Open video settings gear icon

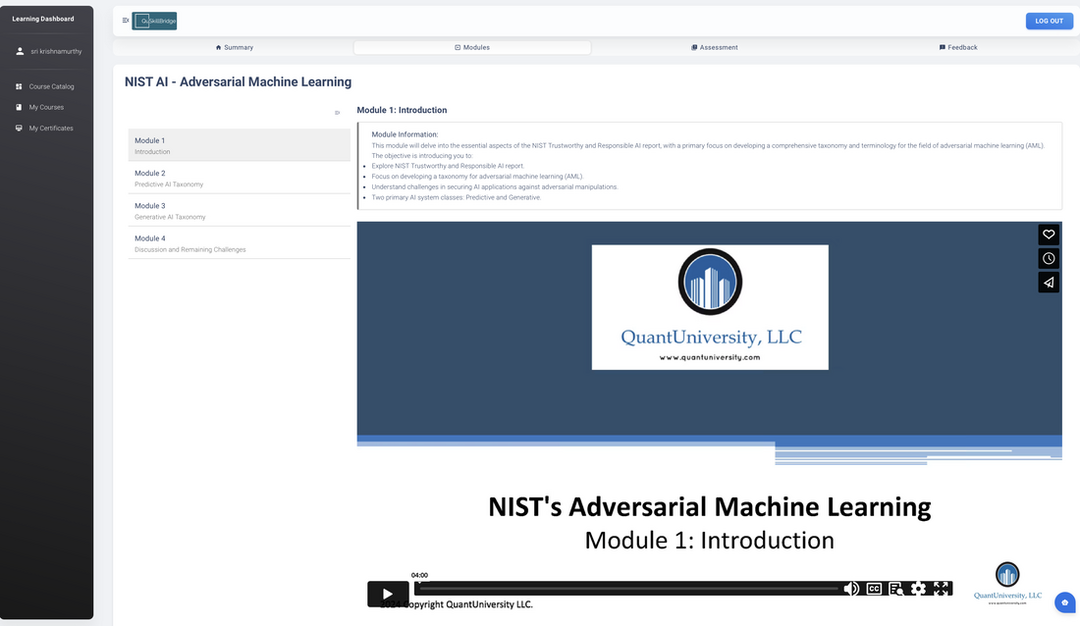[918, 589]
